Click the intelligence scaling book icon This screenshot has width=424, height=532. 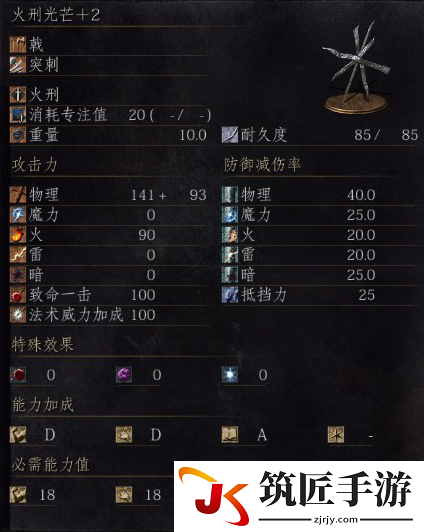coord(230,435)
